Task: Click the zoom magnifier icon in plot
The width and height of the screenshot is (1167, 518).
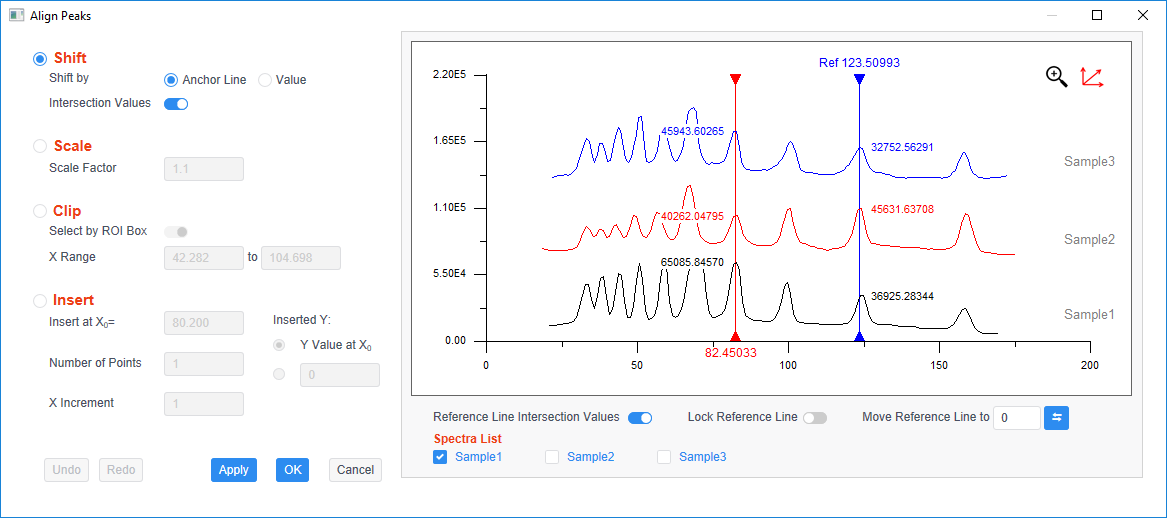Action: click(1057, 77)
